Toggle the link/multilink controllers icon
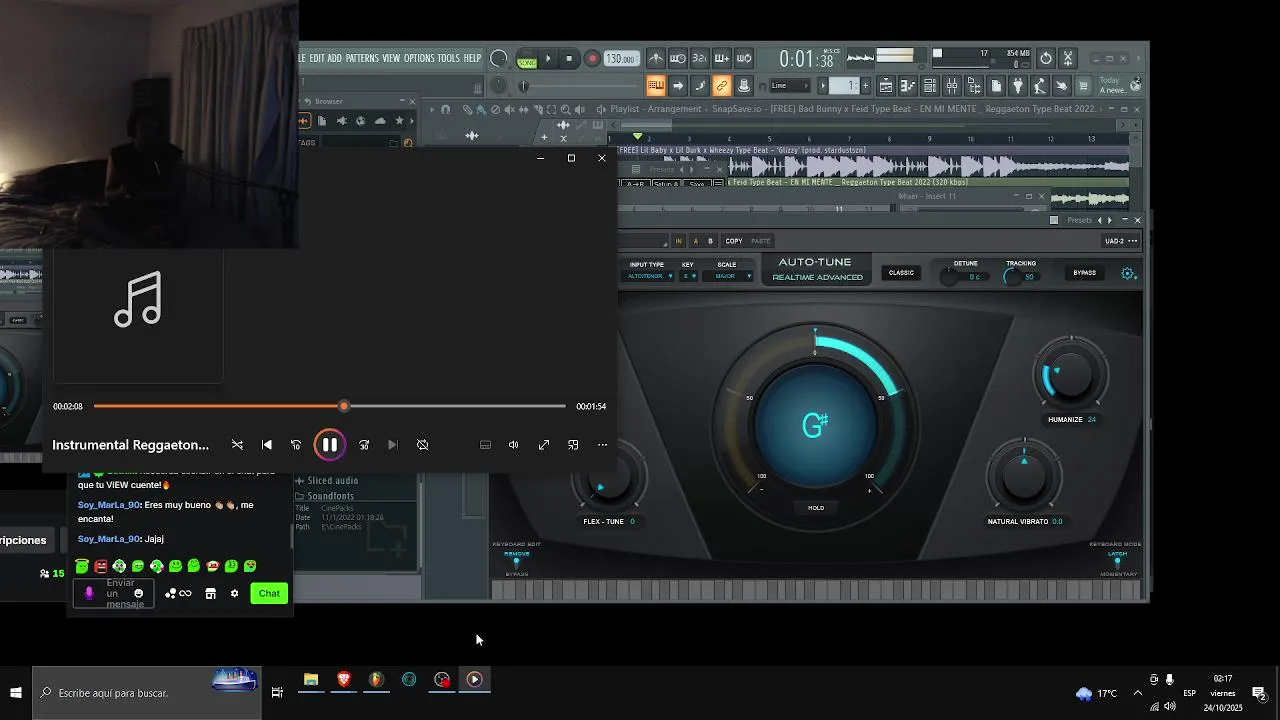The image size is (1280, 720). [x=721, y=86]
